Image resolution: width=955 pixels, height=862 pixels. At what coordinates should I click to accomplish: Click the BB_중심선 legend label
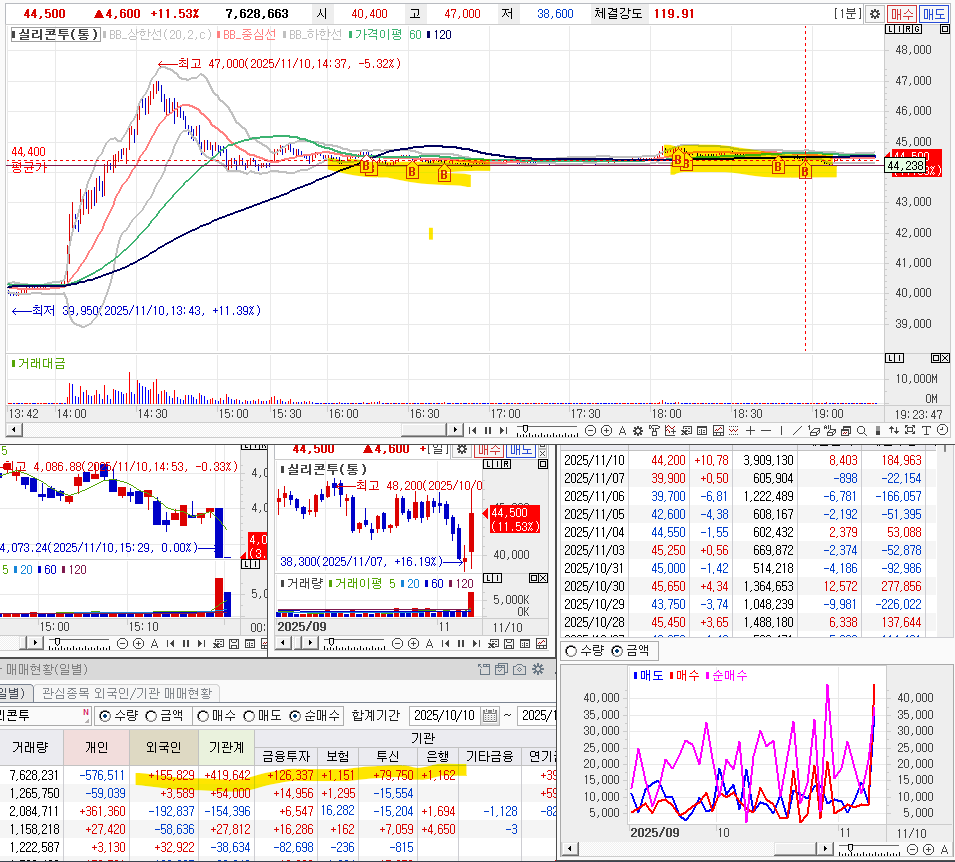tap(249, 35)
